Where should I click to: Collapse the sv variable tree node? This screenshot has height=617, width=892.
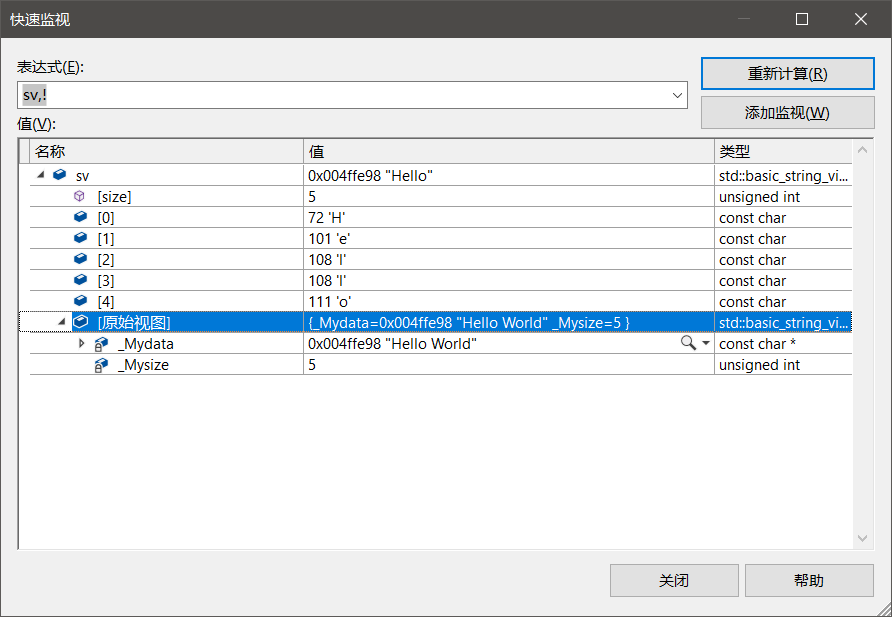pos(41,174)
